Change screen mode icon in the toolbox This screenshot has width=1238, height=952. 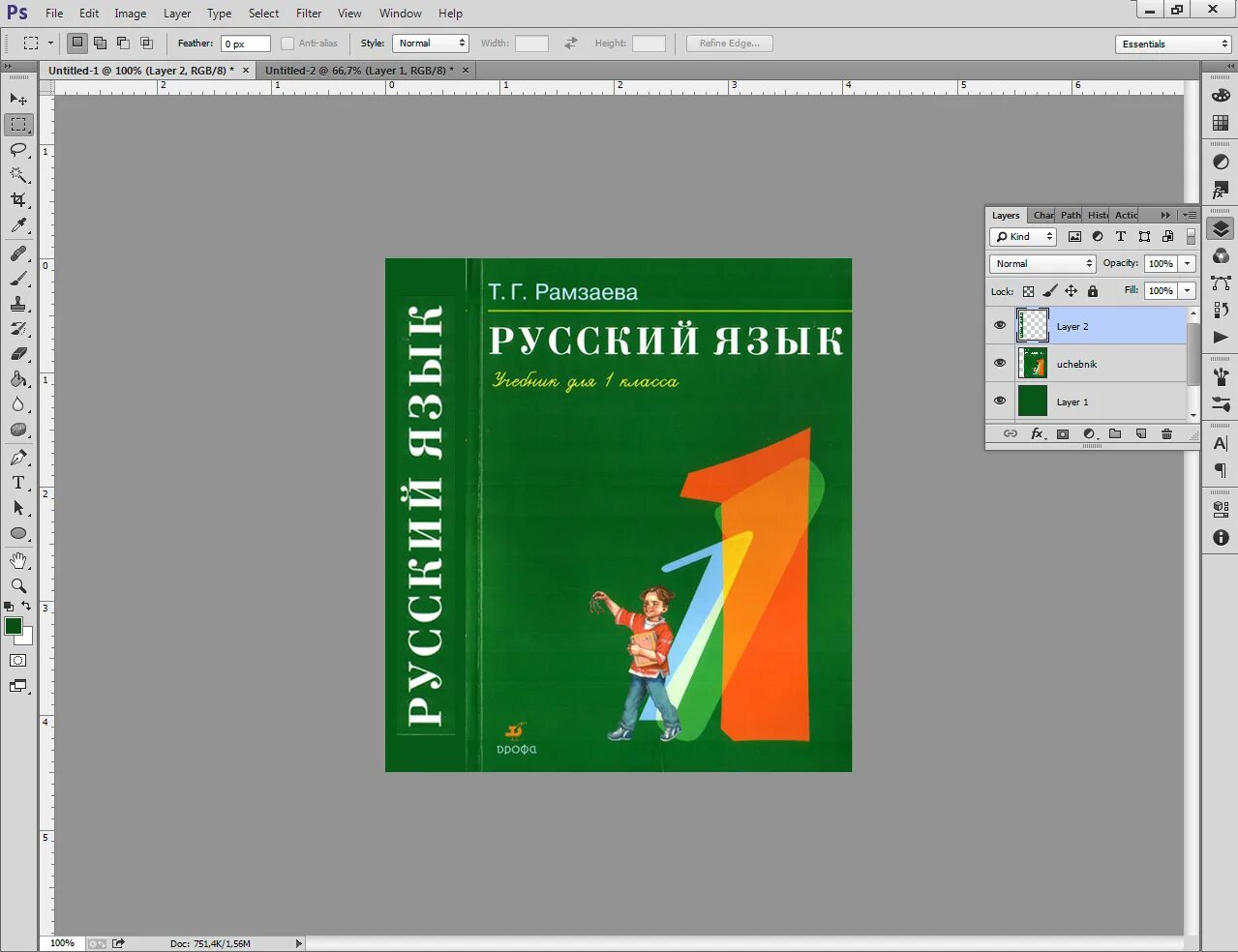[x=18, y=686]
